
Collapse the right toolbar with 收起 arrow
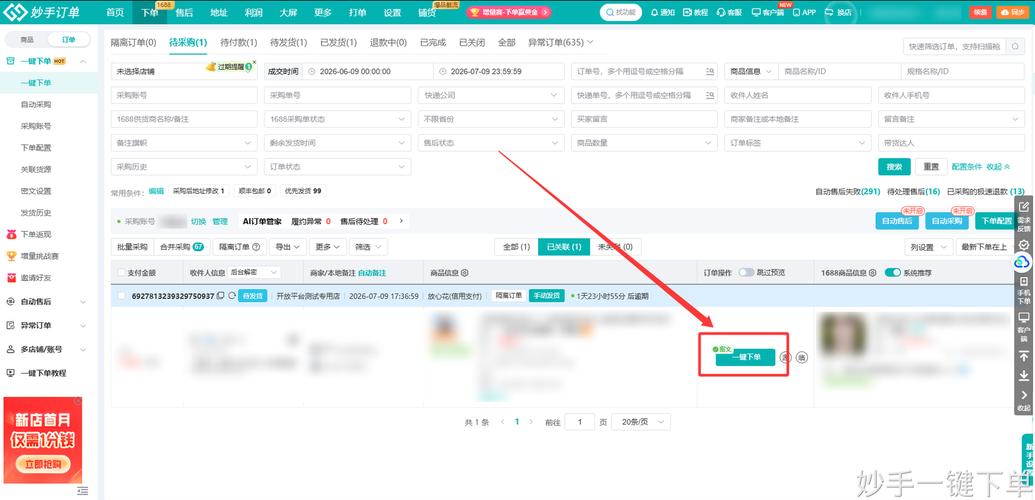(x=1024, y=395)
